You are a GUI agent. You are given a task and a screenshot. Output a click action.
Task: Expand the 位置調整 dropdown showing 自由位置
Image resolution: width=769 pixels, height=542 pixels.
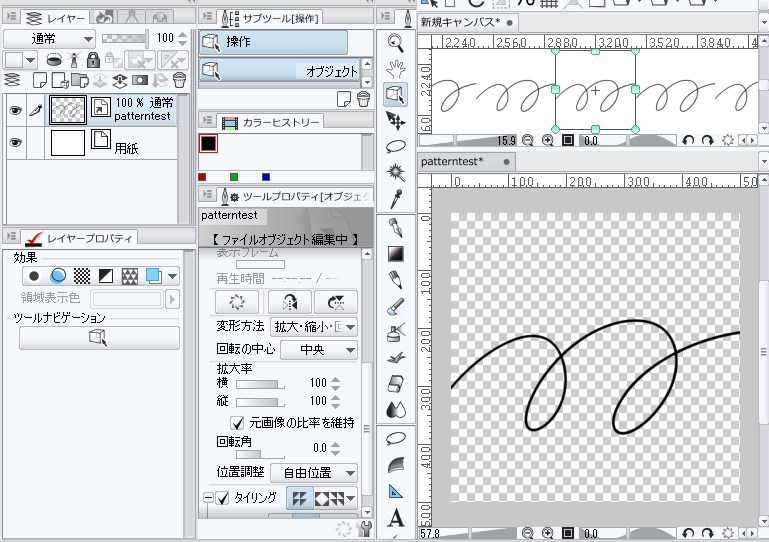click(x=315, y=472)
